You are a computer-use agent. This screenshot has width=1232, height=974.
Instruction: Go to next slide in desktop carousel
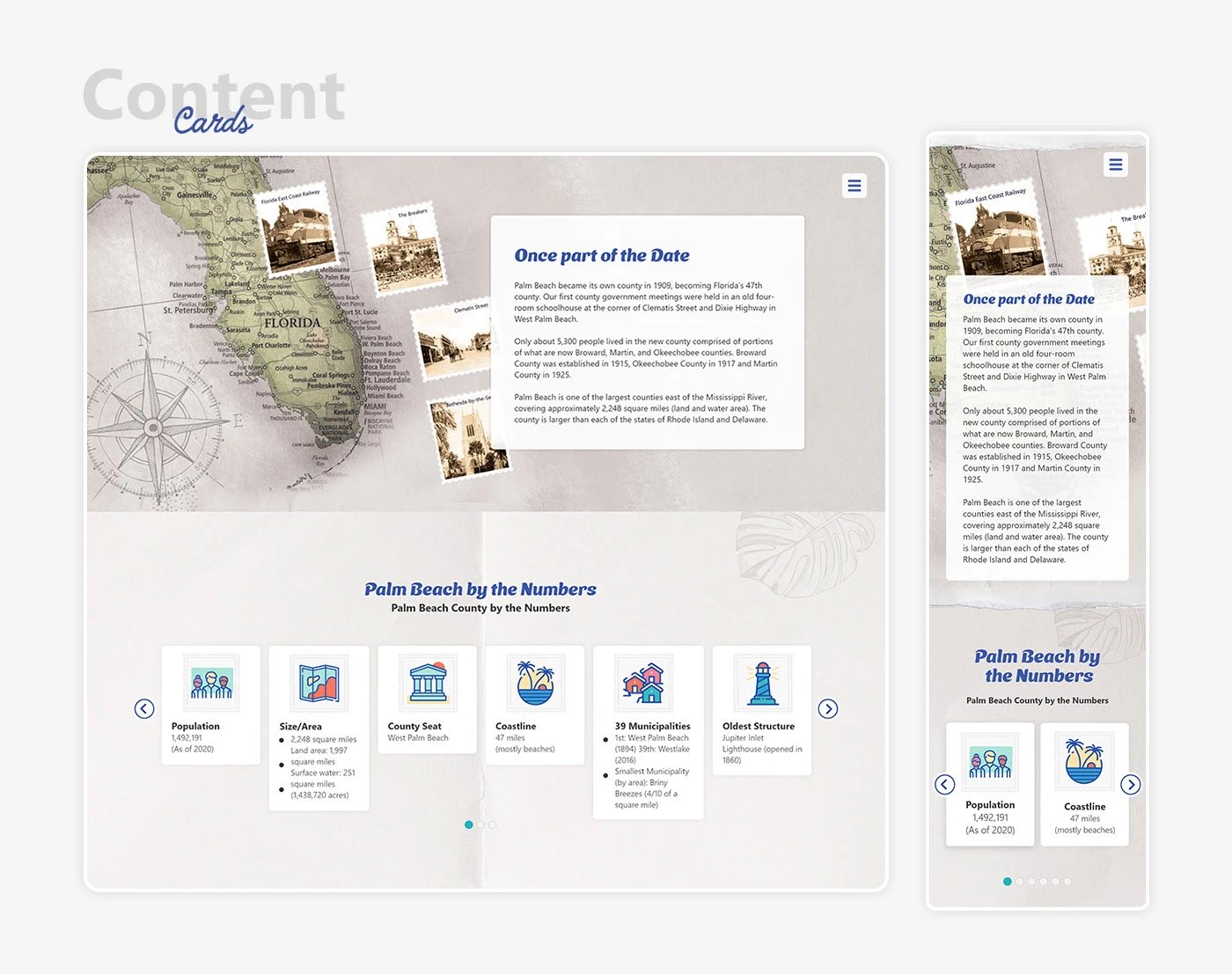tap(828, 708)
